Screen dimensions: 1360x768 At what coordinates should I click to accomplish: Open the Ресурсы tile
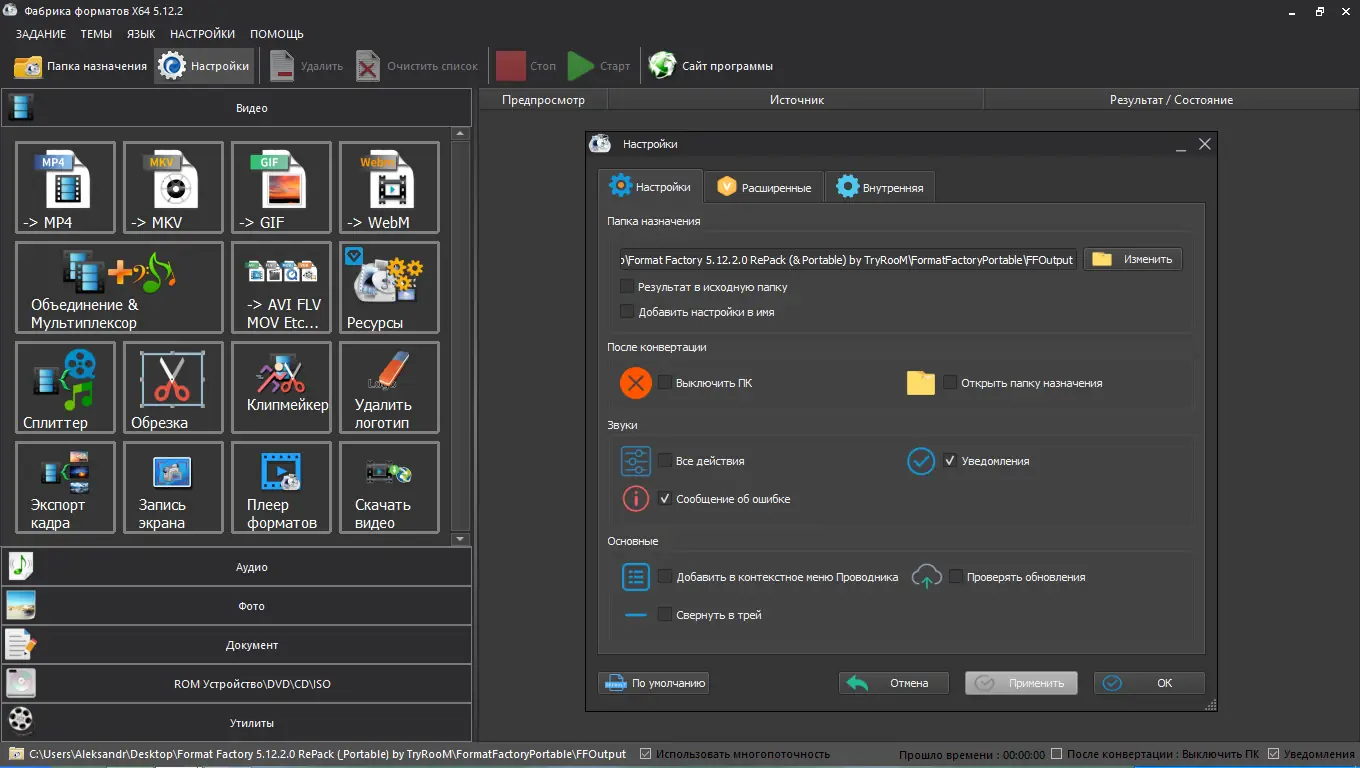(x=390, y=288)
